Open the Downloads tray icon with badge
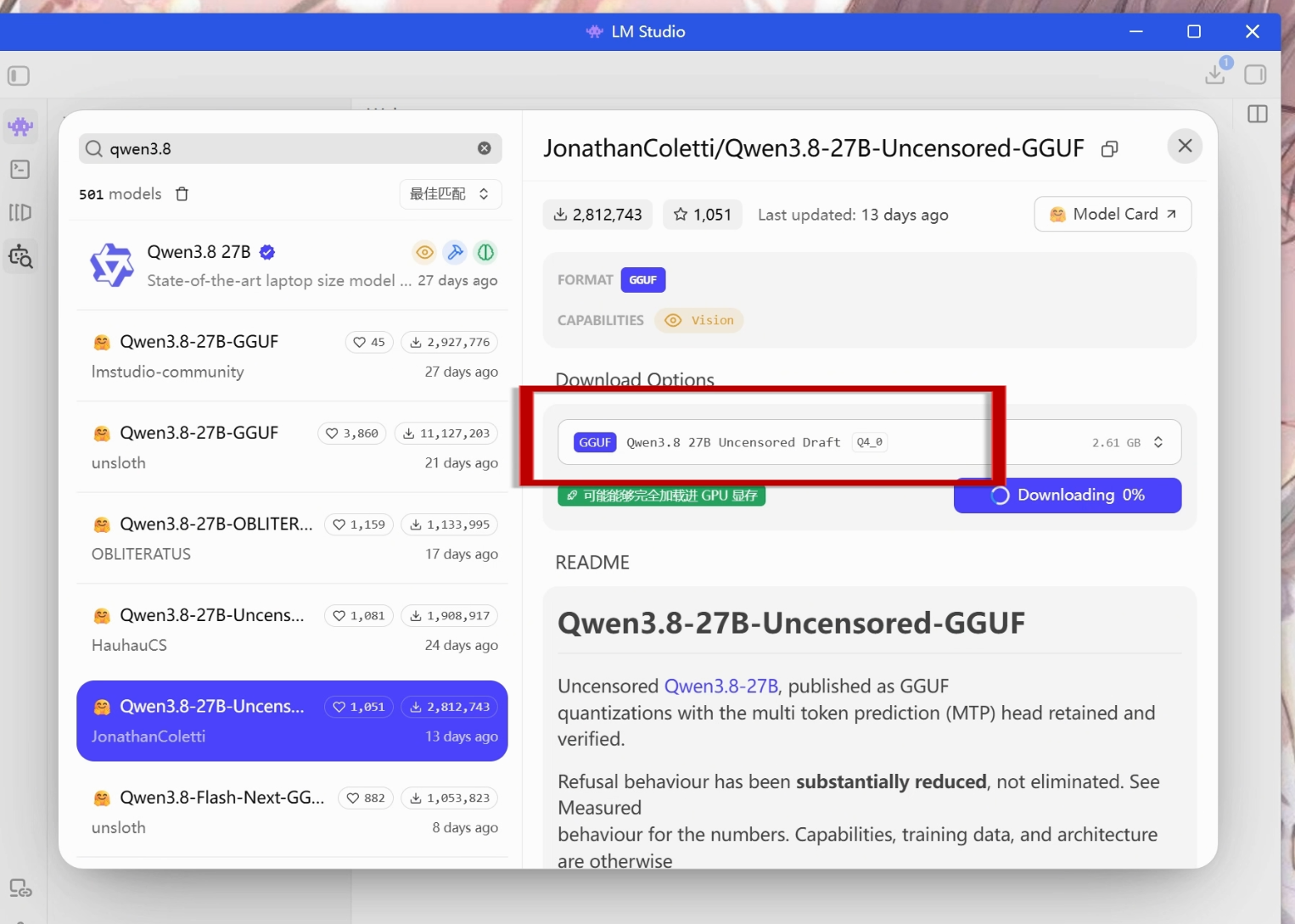This screenshot has height=924, width=1295. 1216,74
